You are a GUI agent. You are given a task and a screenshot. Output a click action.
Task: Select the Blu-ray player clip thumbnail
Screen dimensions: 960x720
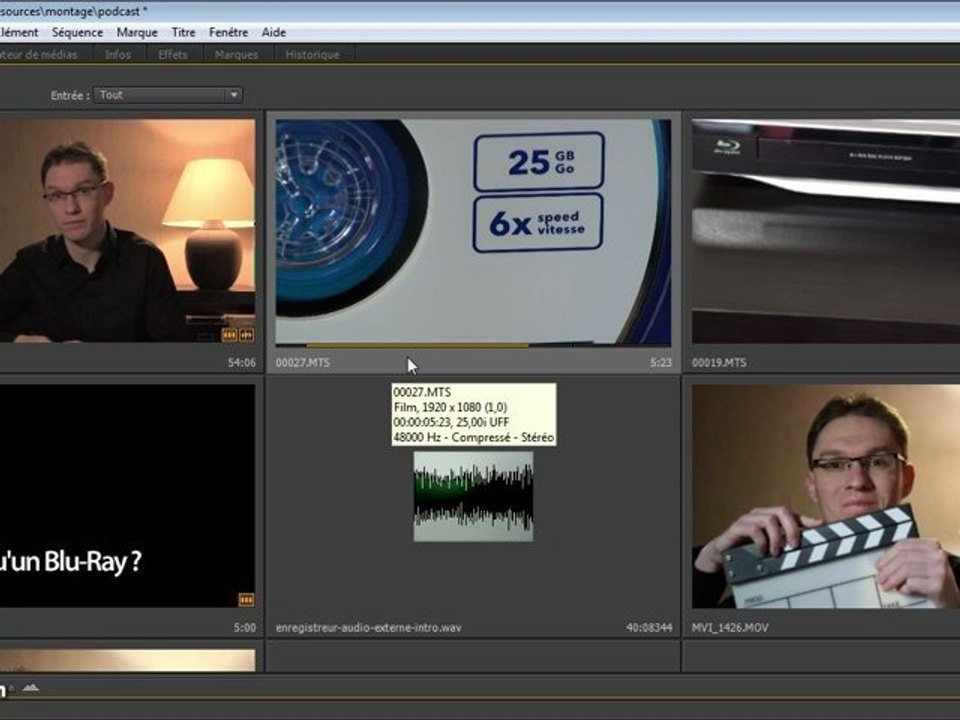[x=825, y=231]
